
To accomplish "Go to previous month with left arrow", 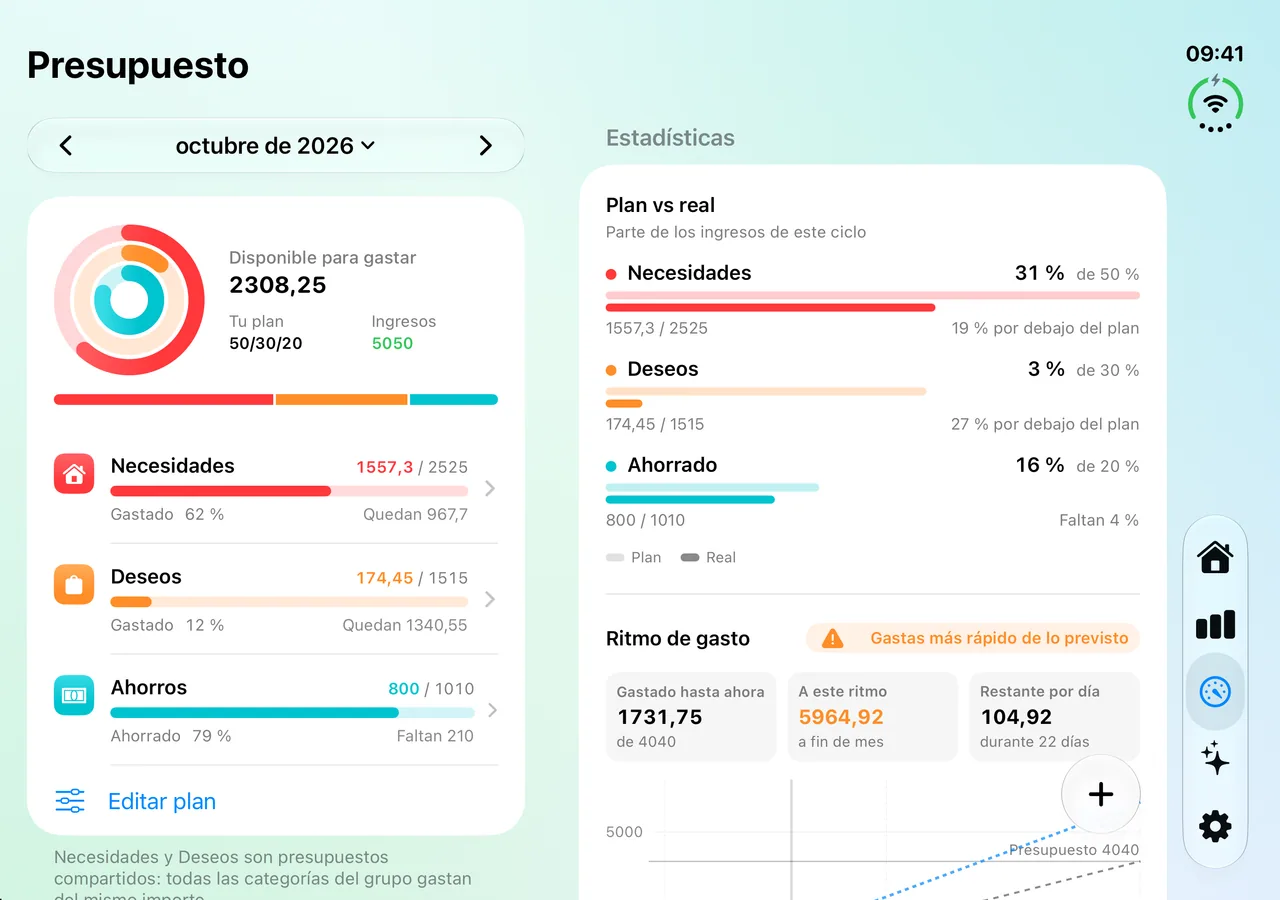I will (66, 146).
